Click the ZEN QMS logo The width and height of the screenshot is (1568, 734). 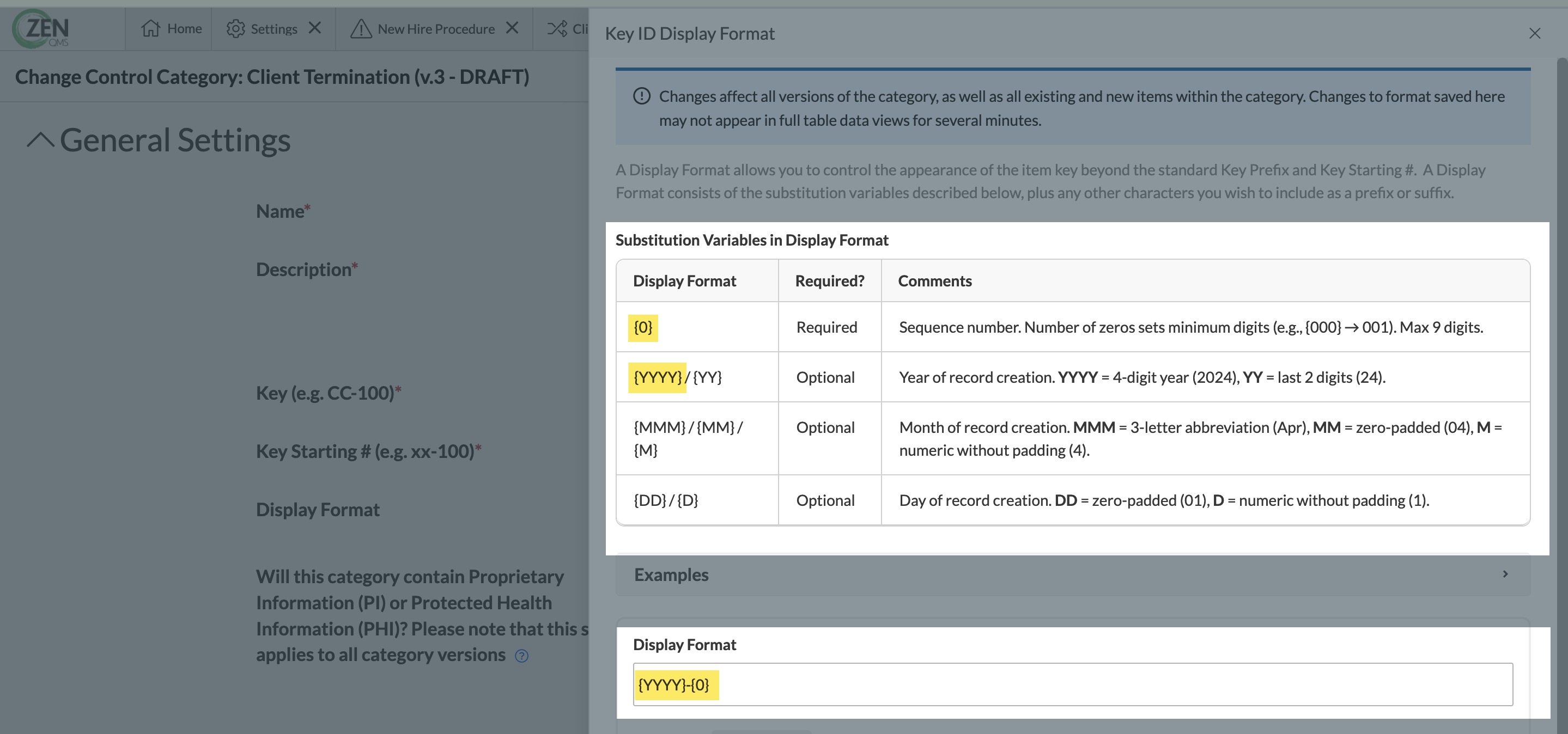tap(41, 28)
